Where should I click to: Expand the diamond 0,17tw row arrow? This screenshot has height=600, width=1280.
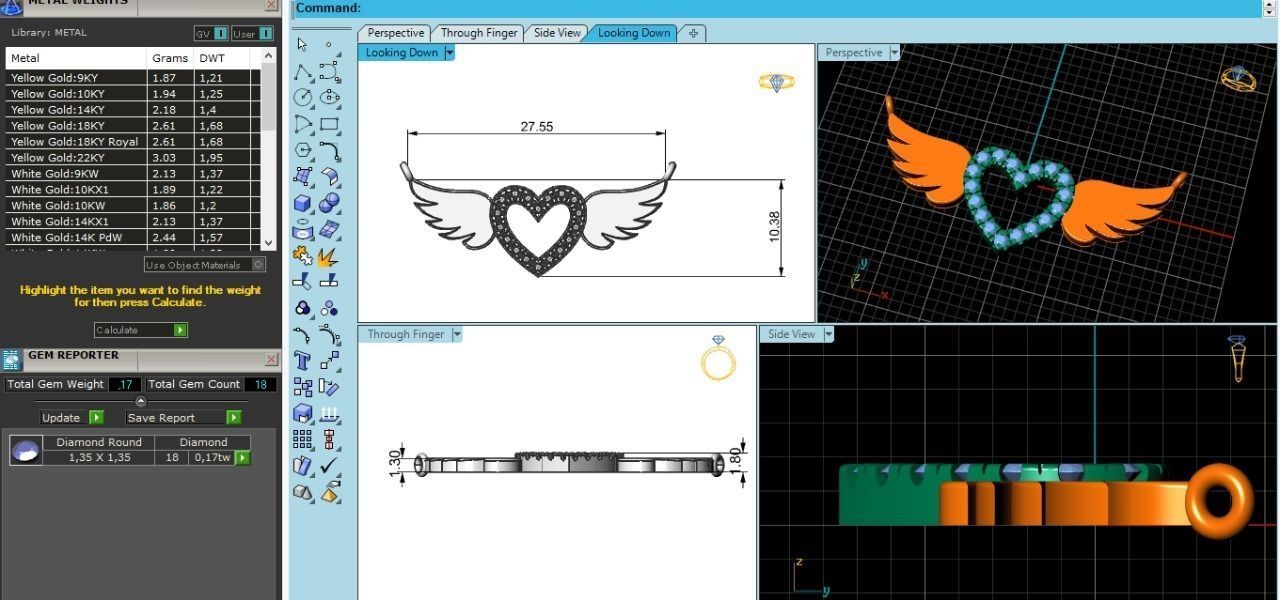click(242, 458)
